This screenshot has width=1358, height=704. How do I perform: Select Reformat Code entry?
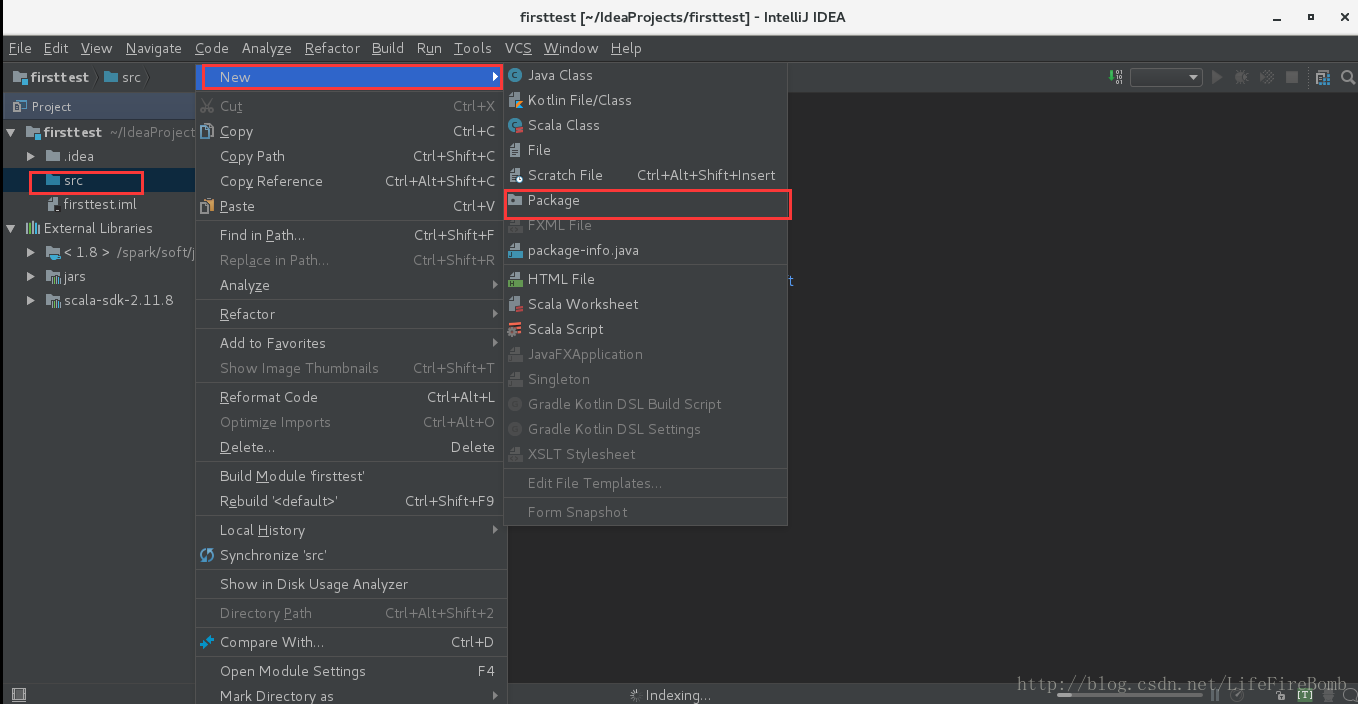351,397
